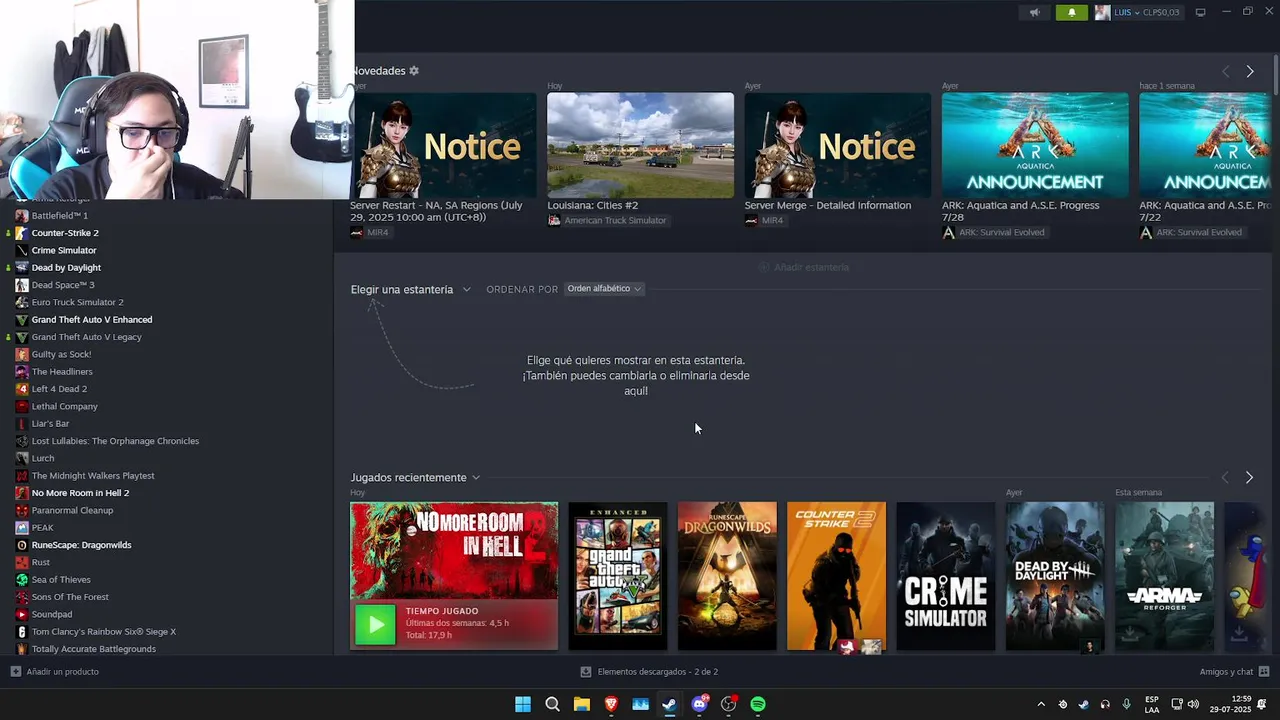Image resolution: width=1280 pixels, height=720 pixels.
Task: Click RuneScape: Dragonwilds sidebar icon
Action: 22,545
